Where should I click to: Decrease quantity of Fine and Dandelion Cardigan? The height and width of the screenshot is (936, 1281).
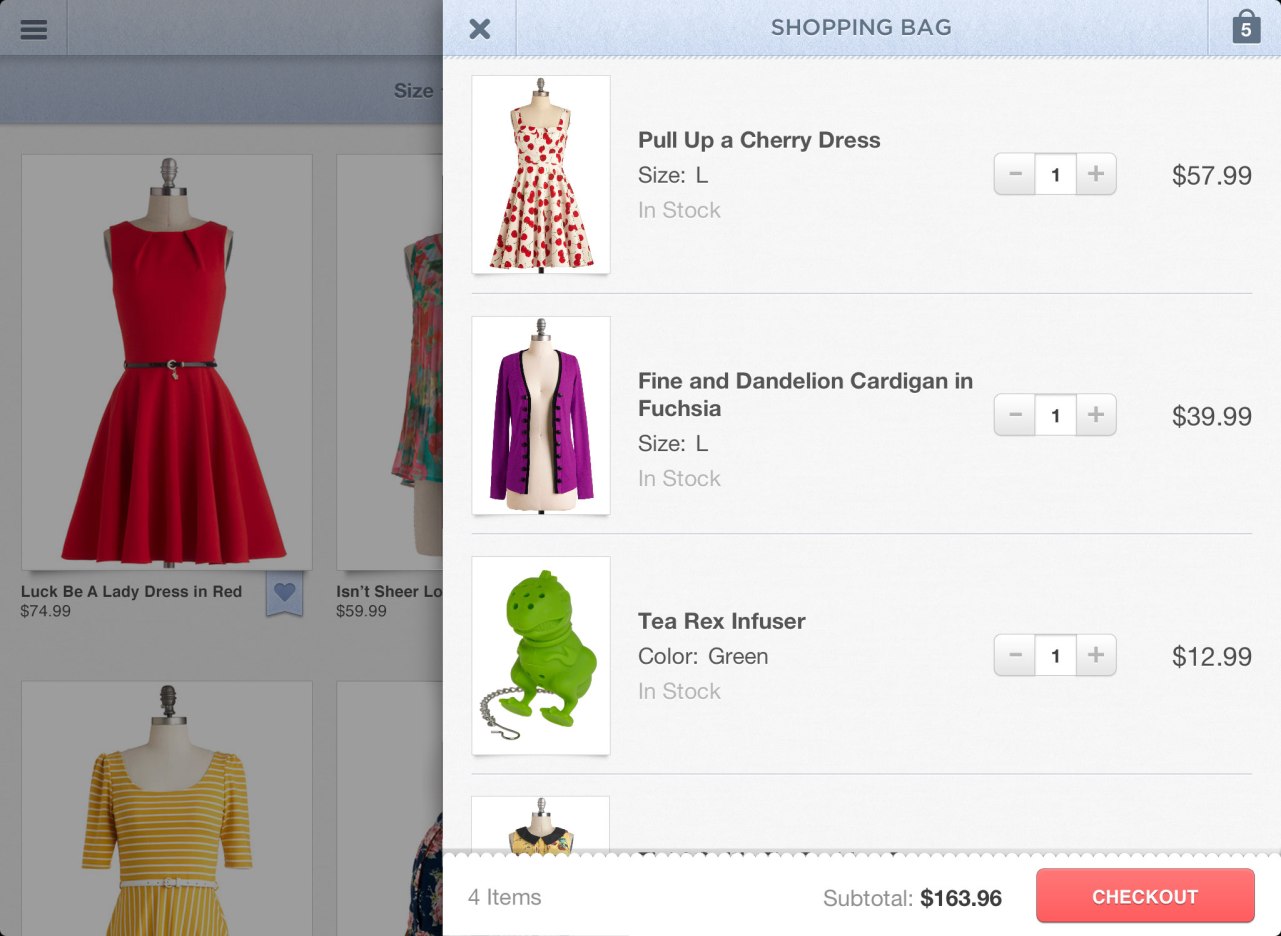(1015, 414)
